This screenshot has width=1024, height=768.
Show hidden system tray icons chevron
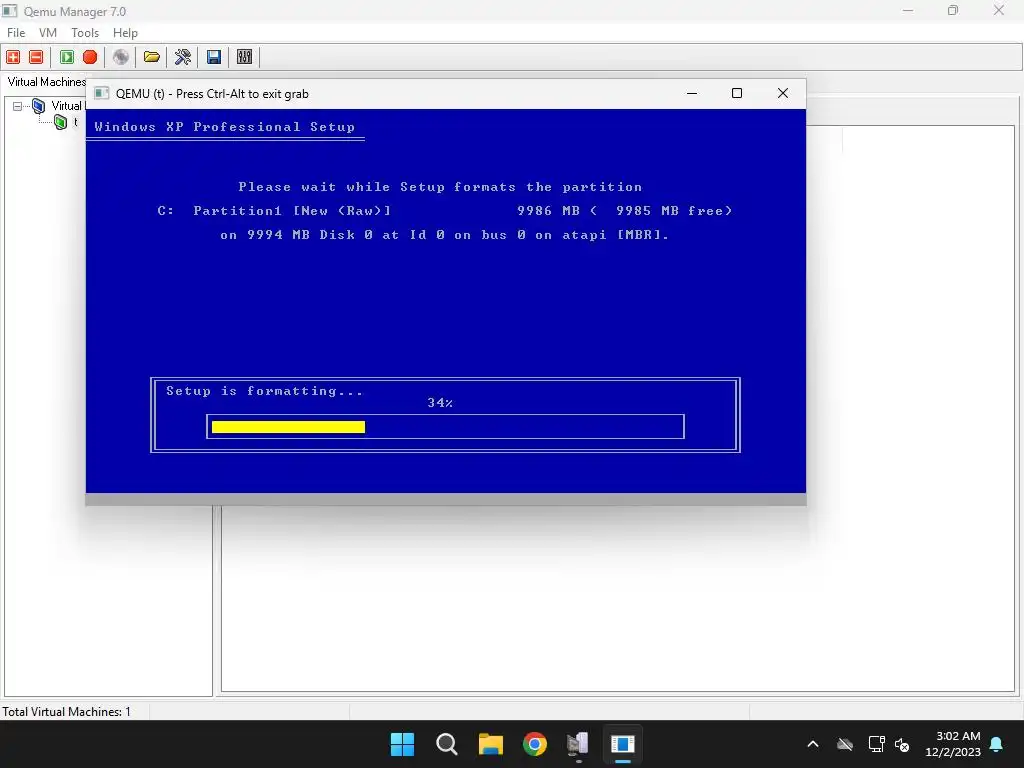click(x=813, y=744)
